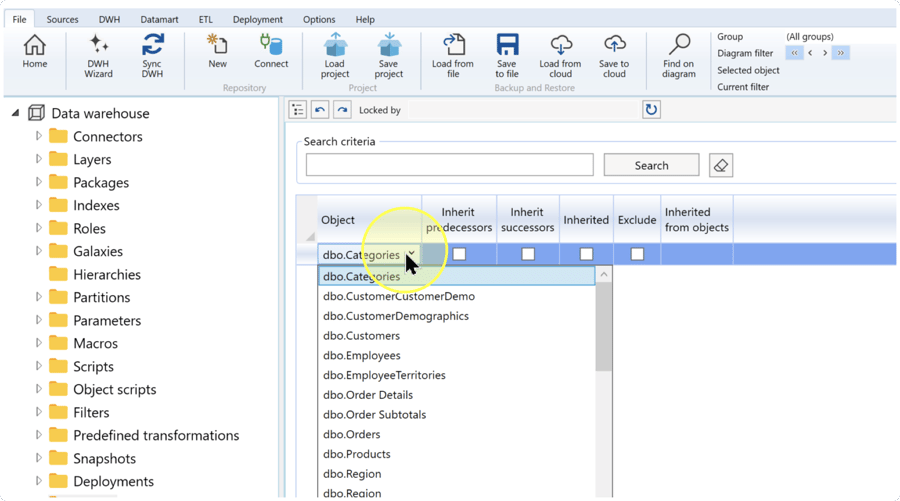Image resolution: width=900 pixels, height=501 pixels.
Task: Pick dbo.Products from the list
Action: tap(457, 454)
